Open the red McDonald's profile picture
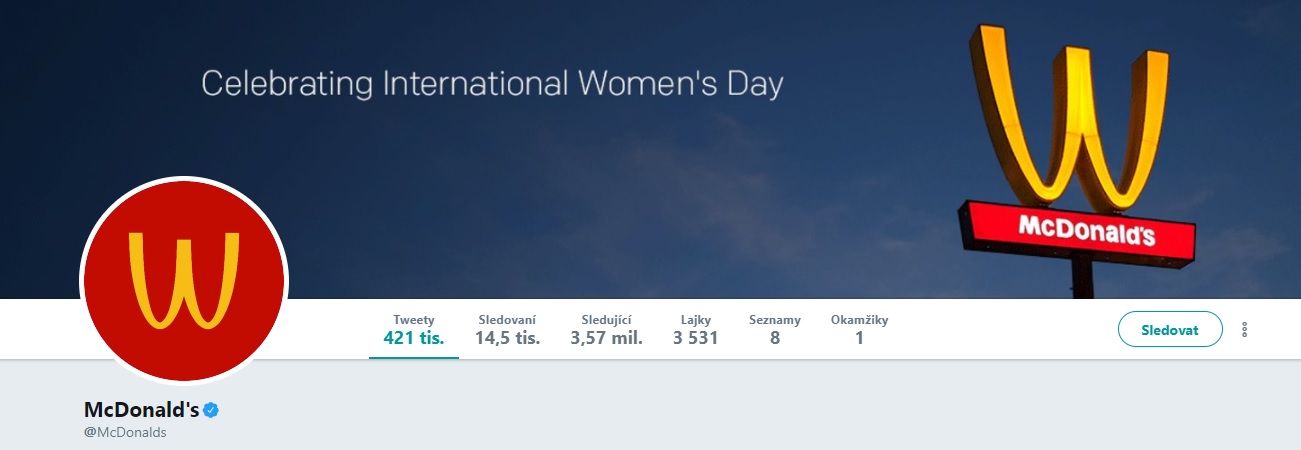Screen dimensions: 1301x450 point(184,281)
